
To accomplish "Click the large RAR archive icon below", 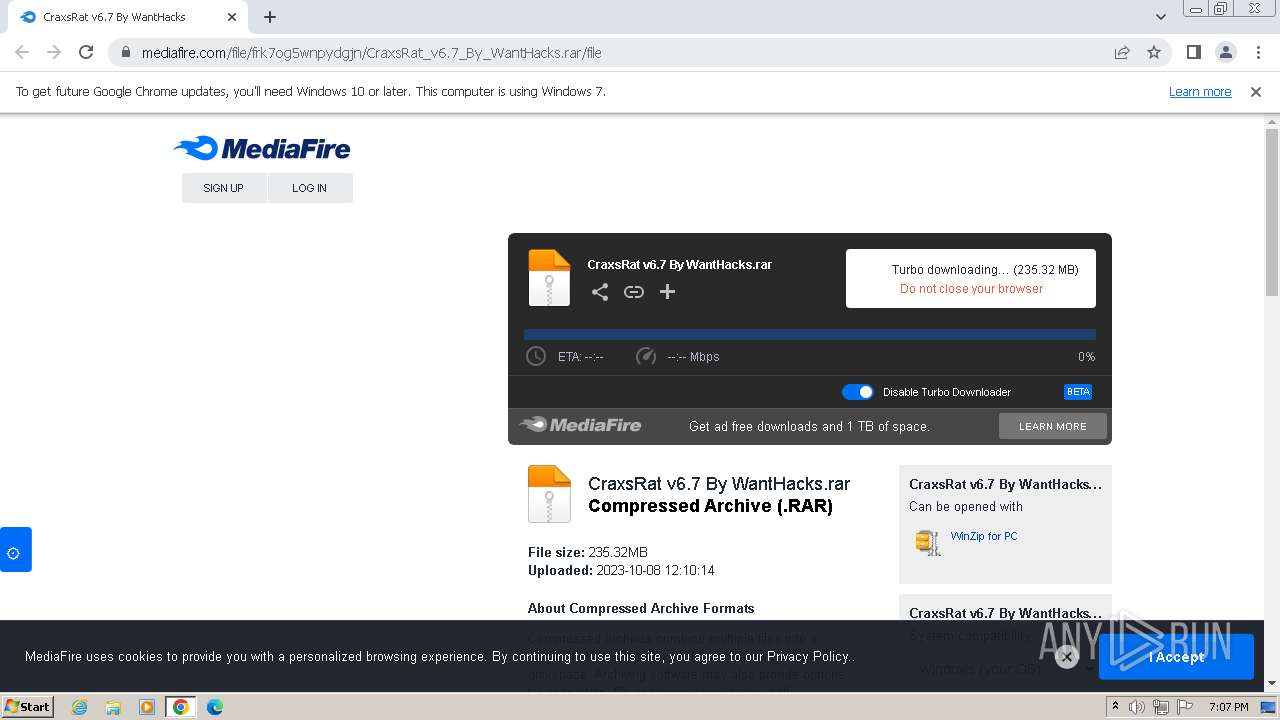I will click(549, 494).
